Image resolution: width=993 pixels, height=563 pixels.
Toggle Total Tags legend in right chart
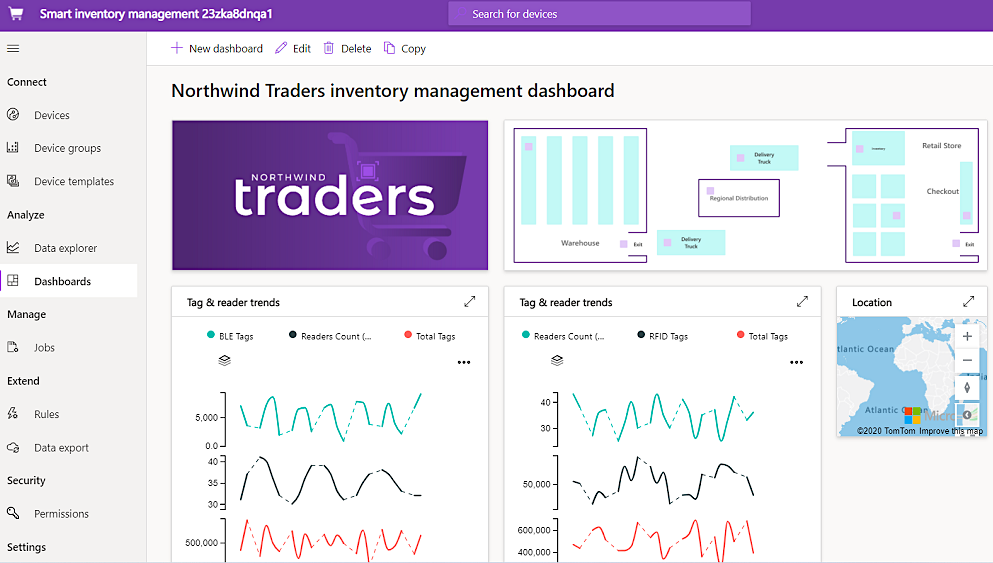point(762,336)
